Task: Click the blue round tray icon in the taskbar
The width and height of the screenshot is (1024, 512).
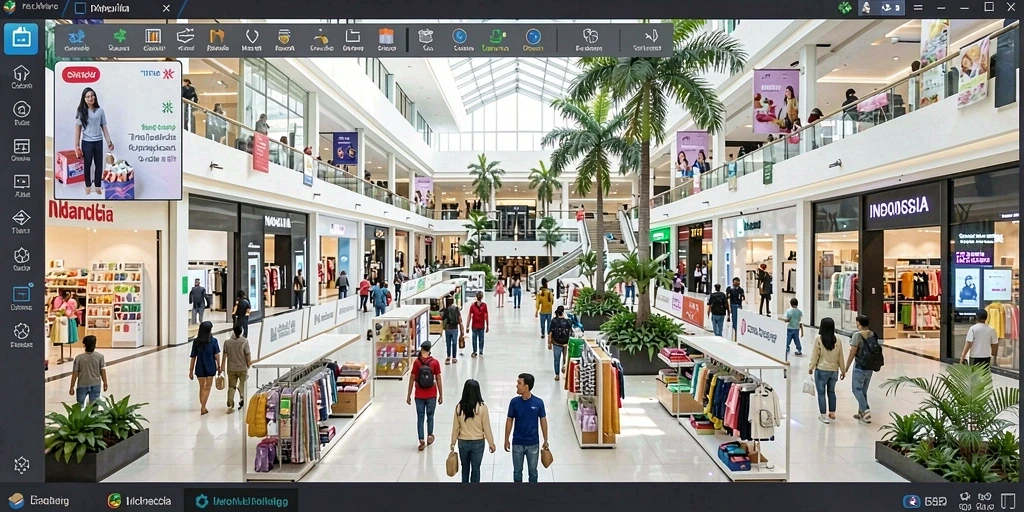Action: (912, 502)
